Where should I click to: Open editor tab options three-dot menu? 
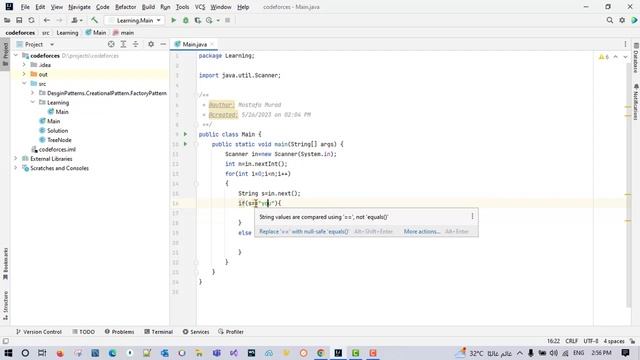625,44
